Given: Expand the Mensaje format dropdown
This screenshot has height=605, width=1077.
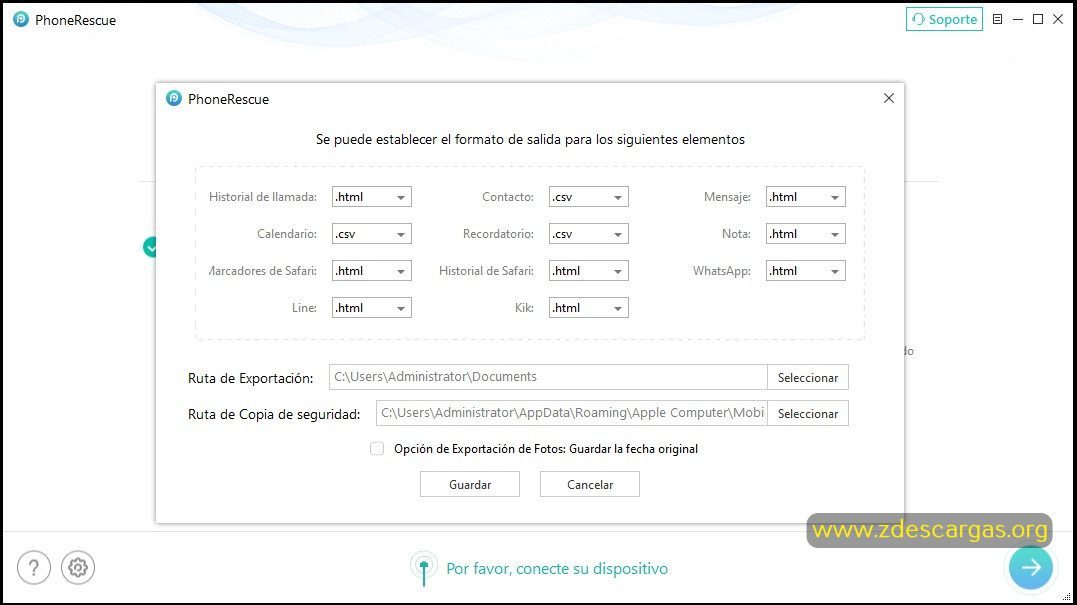Looking at the screenshot, I should (806, 197).
